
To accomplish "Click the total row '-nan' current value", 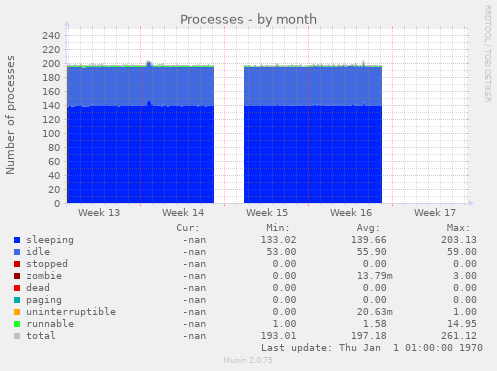I will (194, 336).
